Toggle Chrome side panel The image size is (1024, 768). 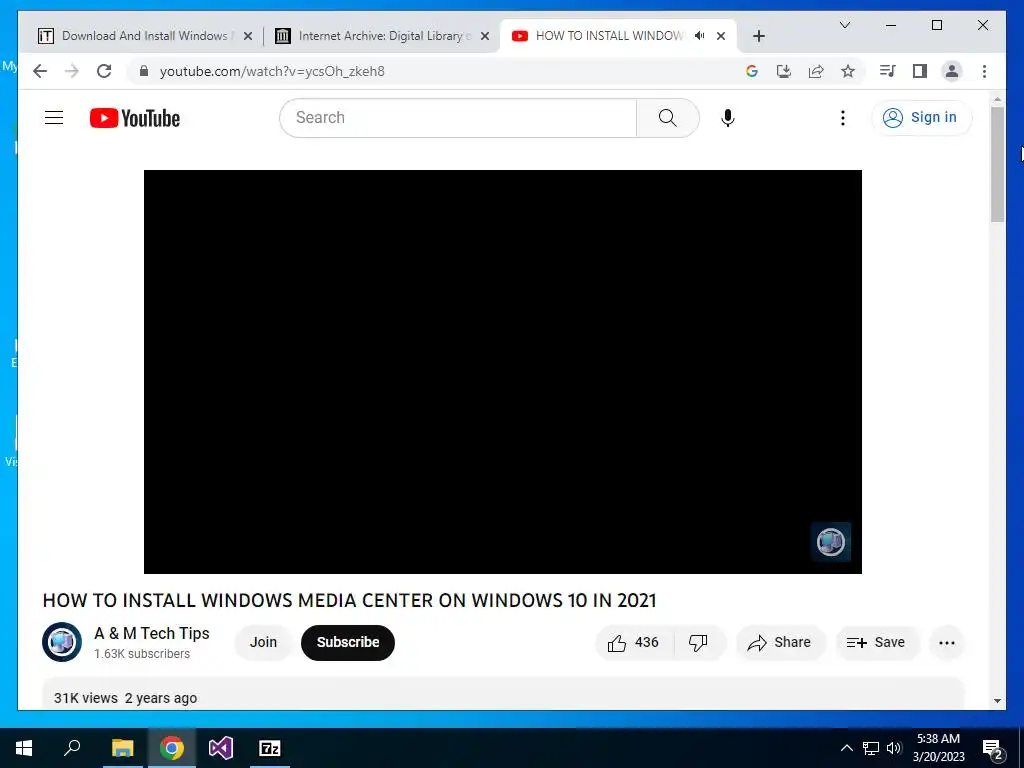coord(920,71)
